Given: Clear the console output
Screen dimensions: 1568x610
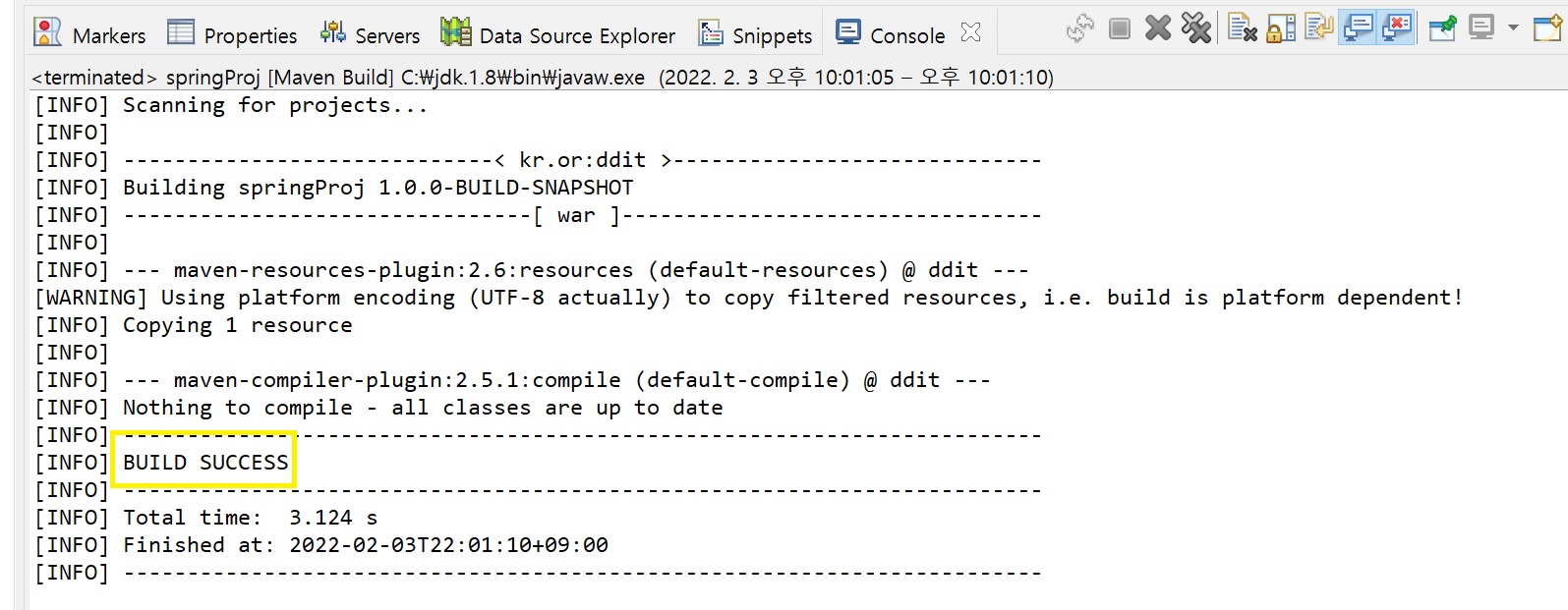Looking at the screenshot, I should (1243, 28).
